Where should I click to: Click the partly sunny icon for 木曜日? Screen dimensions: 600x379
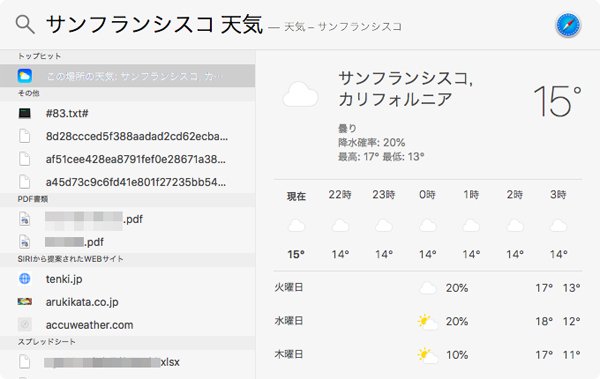tap(428, 355)
